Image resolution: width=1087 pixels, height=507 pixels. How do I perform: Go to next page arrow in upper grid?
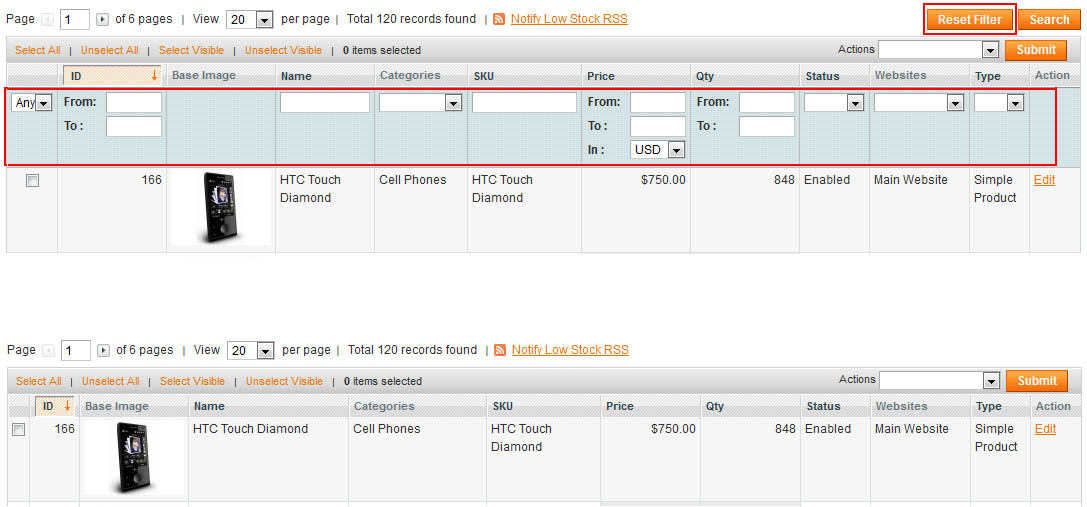103,19
